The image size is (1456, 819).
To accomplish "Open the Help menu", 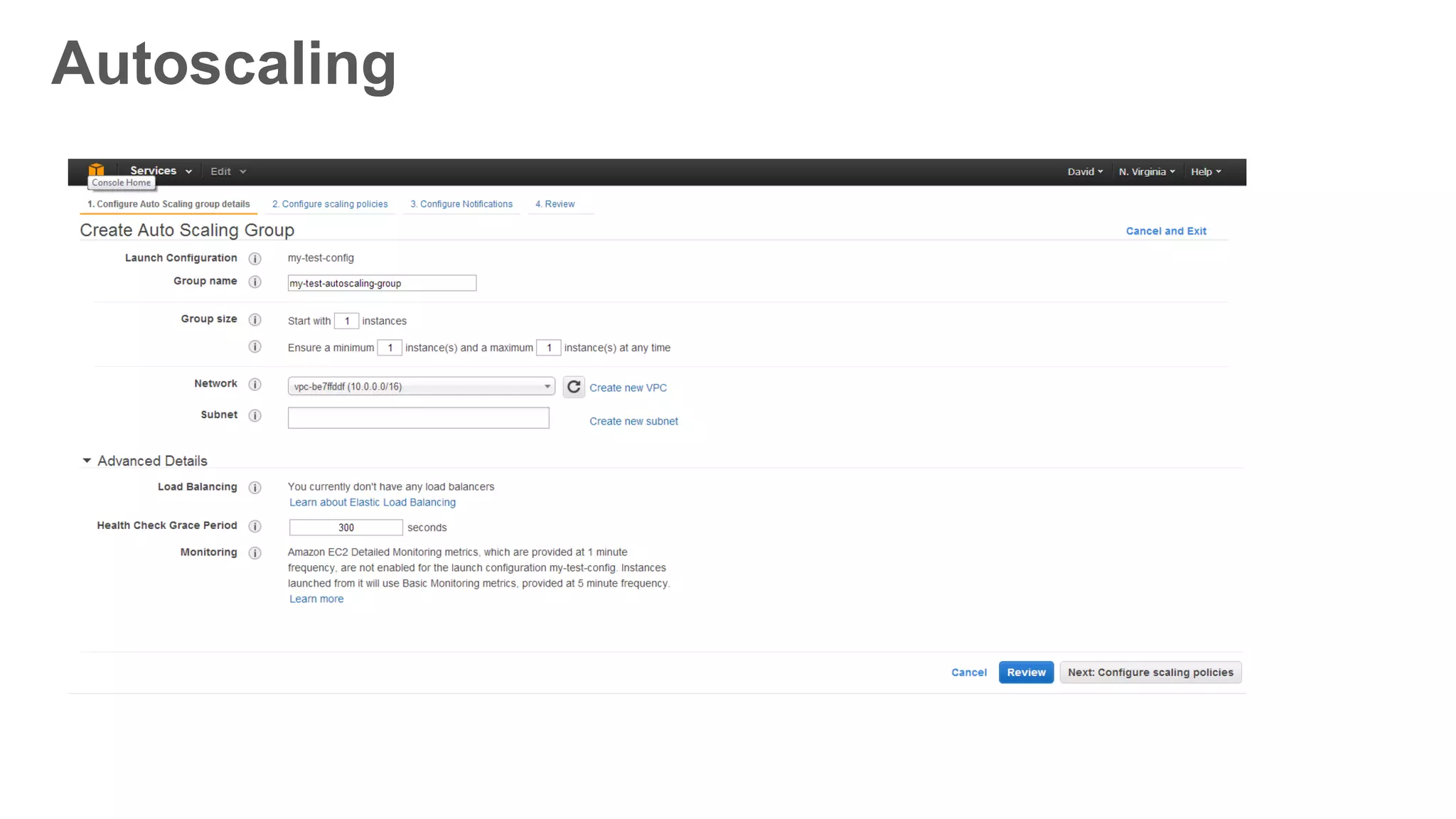I will (x=1206, y=171).
